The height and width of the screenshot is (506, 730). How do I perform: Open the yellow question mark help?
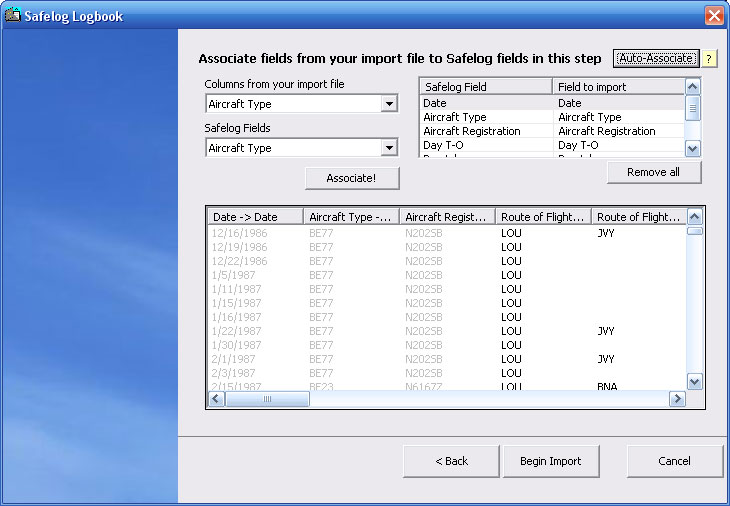coord(709,59)
